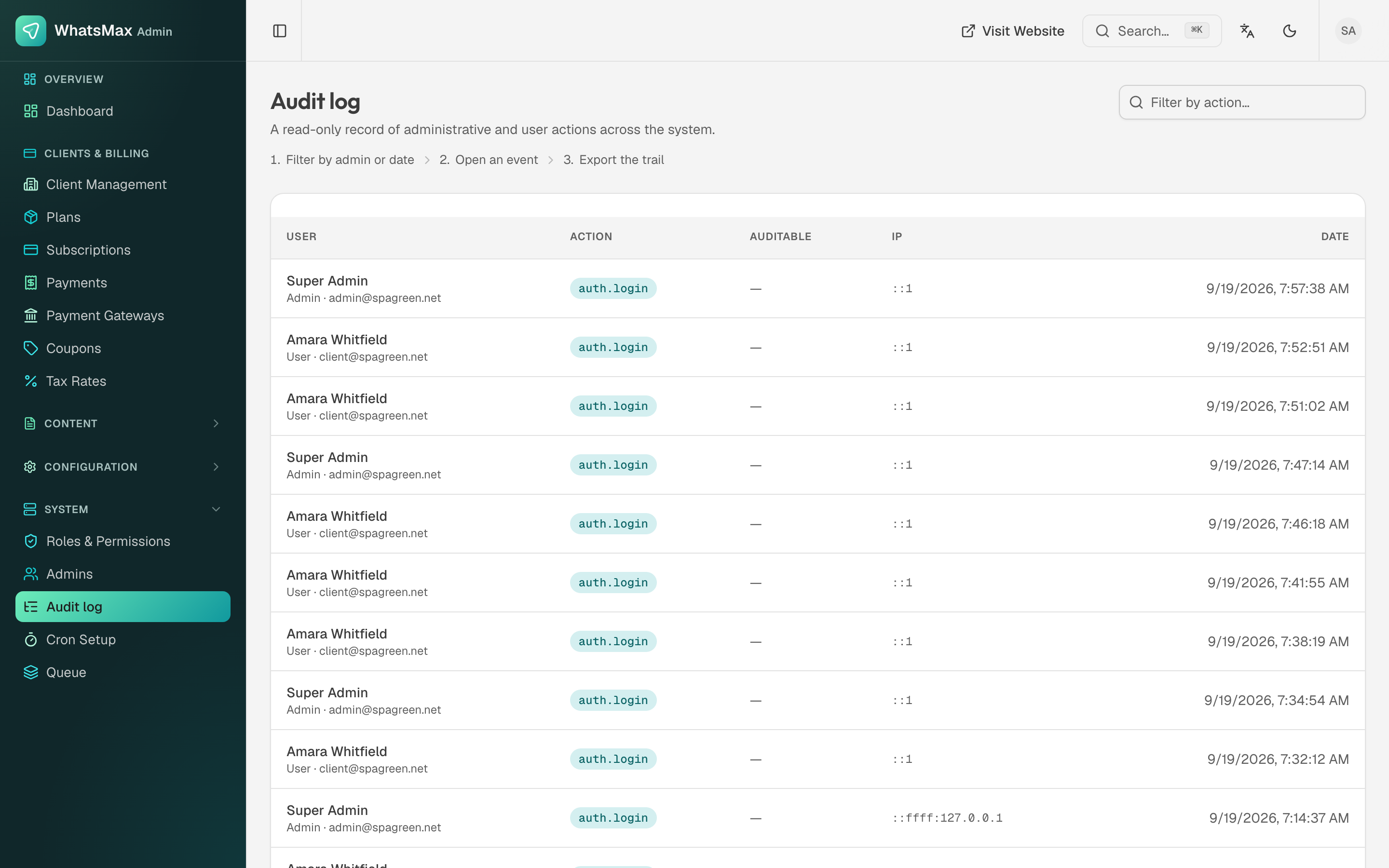Screen dimensions: 1389x868
Task: Click the Tax Rates percent icon
Action: pos(31,380)
